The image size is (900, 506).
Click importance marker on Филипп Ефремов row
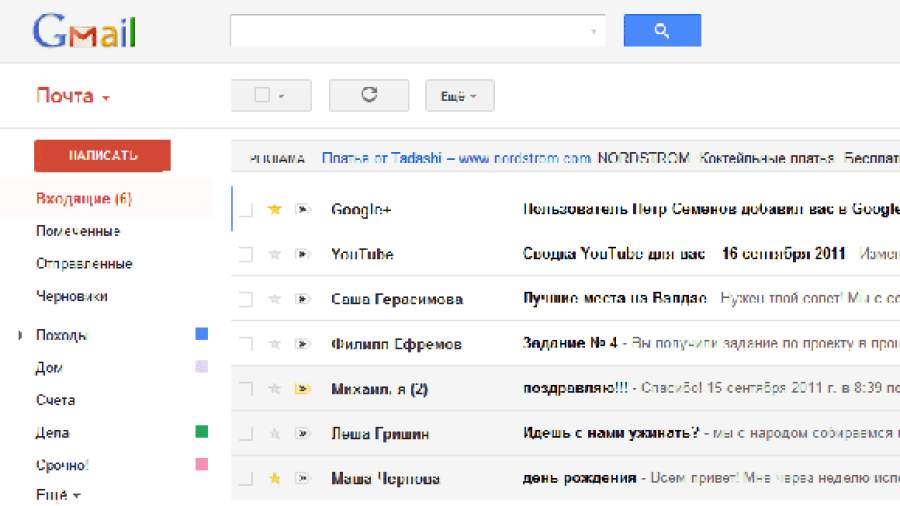click(x=302, y=344)
